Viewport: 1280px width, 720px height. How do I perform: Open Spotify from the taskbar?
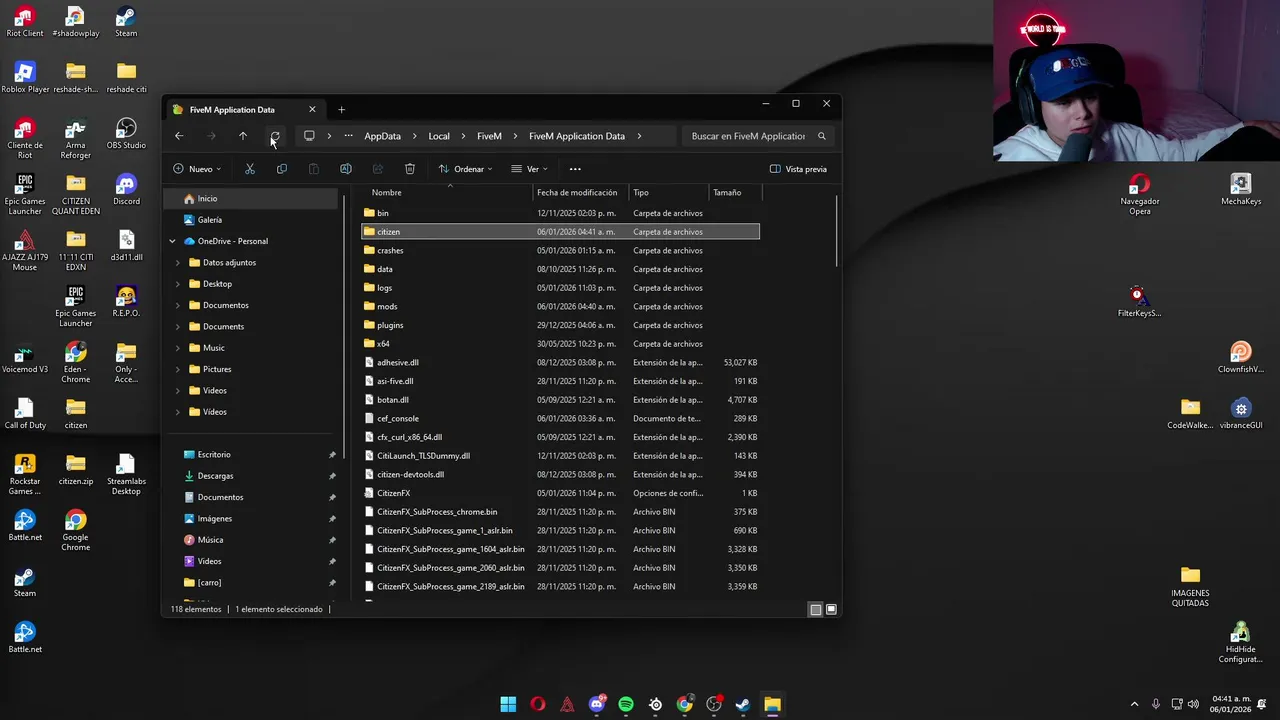point(626,704)
